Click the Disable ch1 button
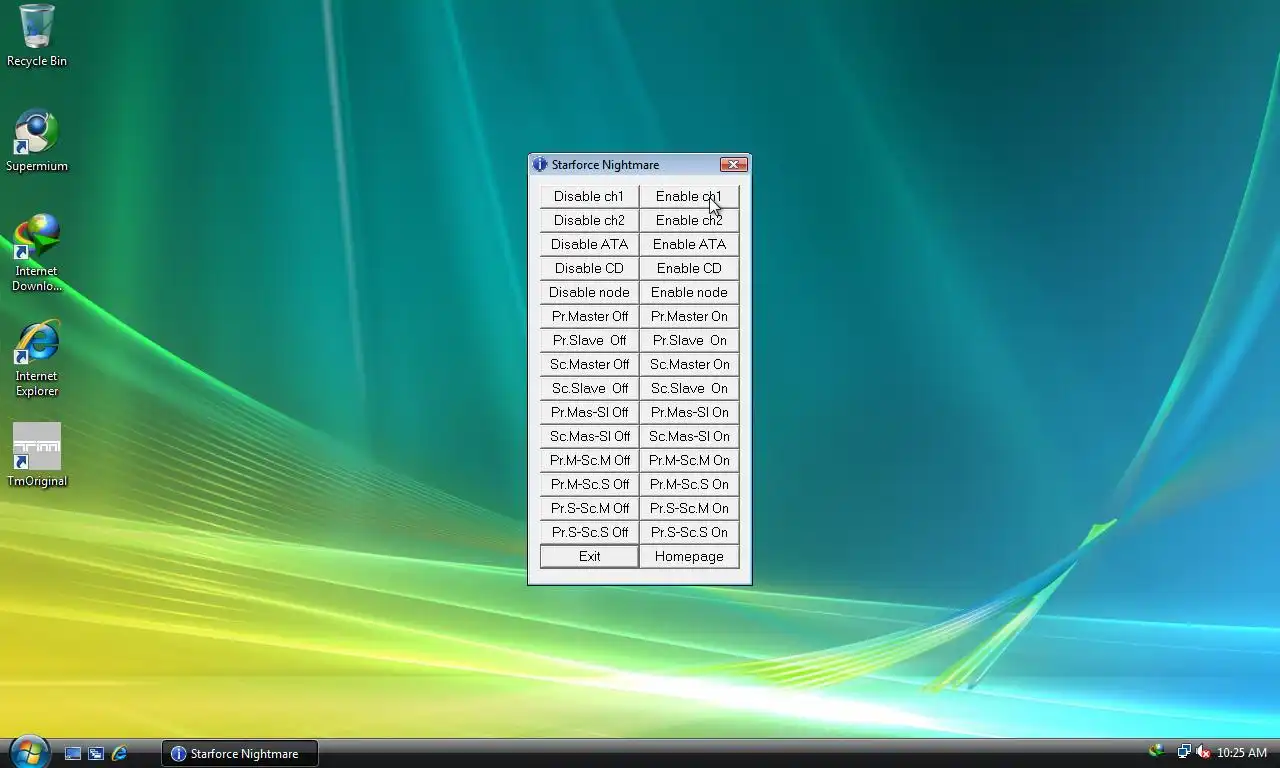1280x768 pixels. click(x=589, y=196)
